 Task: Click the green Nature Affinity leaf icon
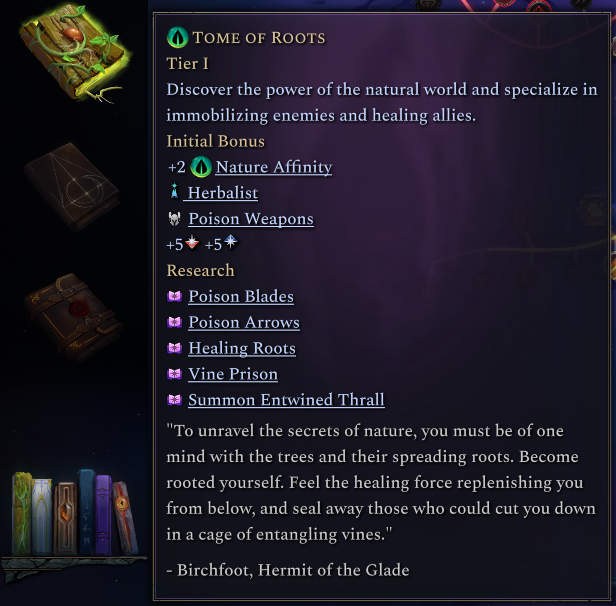click(x=201, y=167)
